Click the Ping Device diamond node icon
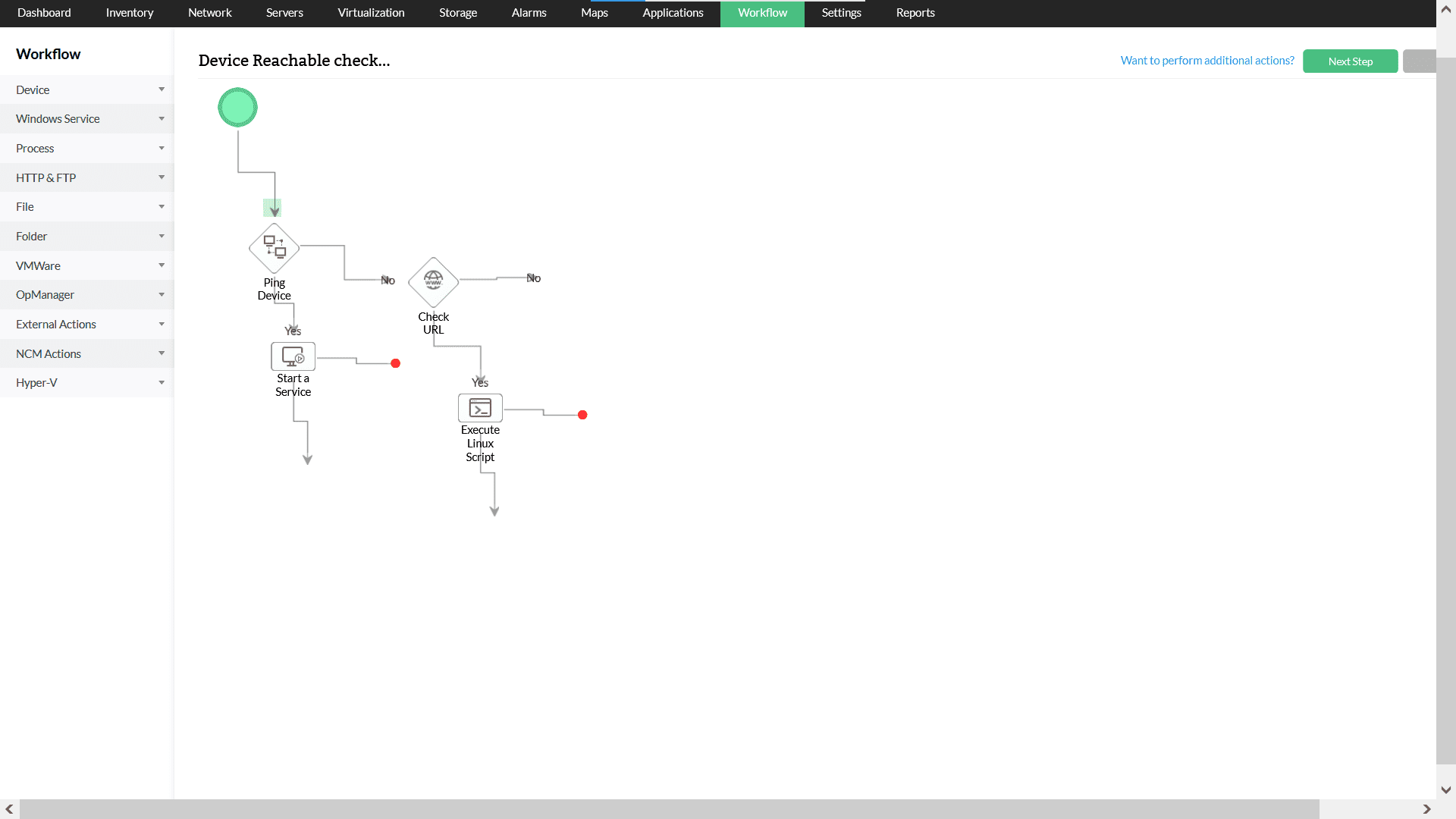 click(x=274, y=248)
